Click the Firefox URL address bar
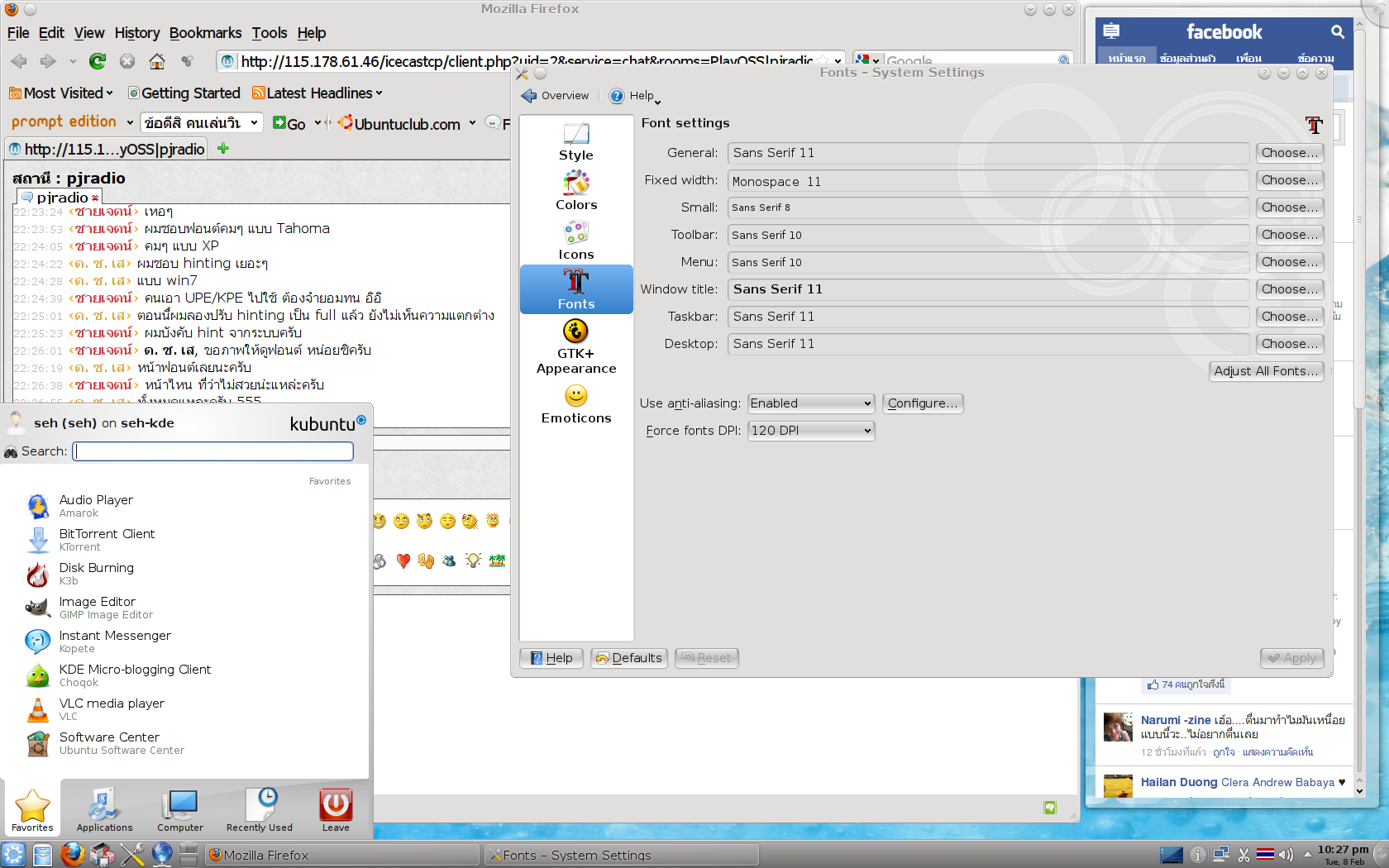 [x=529, y=61]
